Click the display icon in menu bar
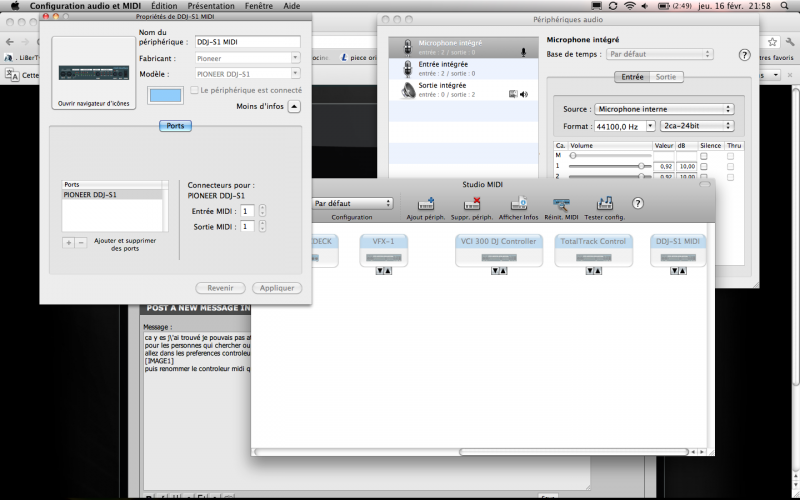Viewport: 800px width, 500px height. tap(596, 6)
